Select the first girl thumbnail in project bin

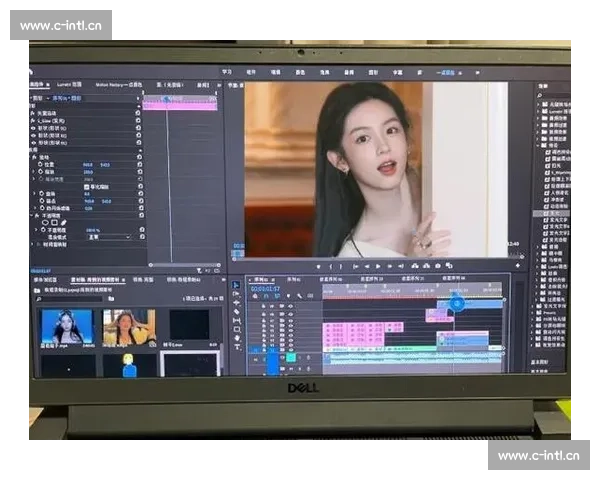pyautogui.click(x=67, y=326)
